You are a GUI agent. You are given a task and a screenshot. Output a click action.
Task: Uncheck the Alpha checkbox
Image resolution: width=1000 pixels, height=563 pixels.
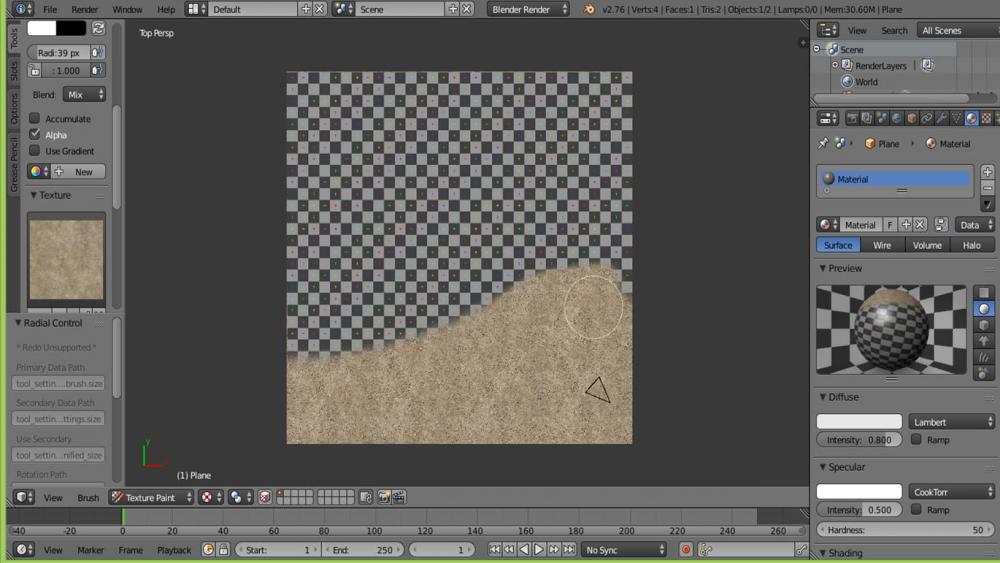point(35,135)
